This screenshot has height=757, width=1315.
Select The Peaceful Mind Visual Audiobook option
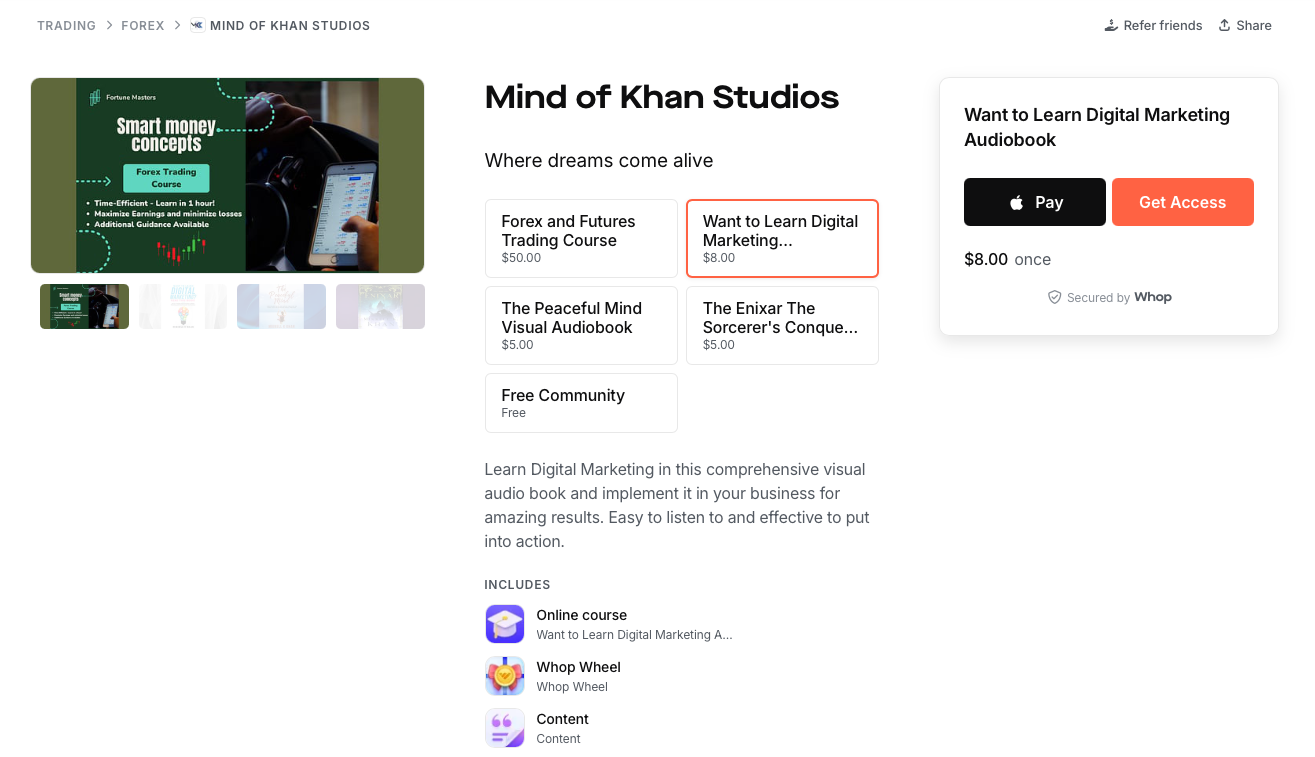[x=581, y=325]
